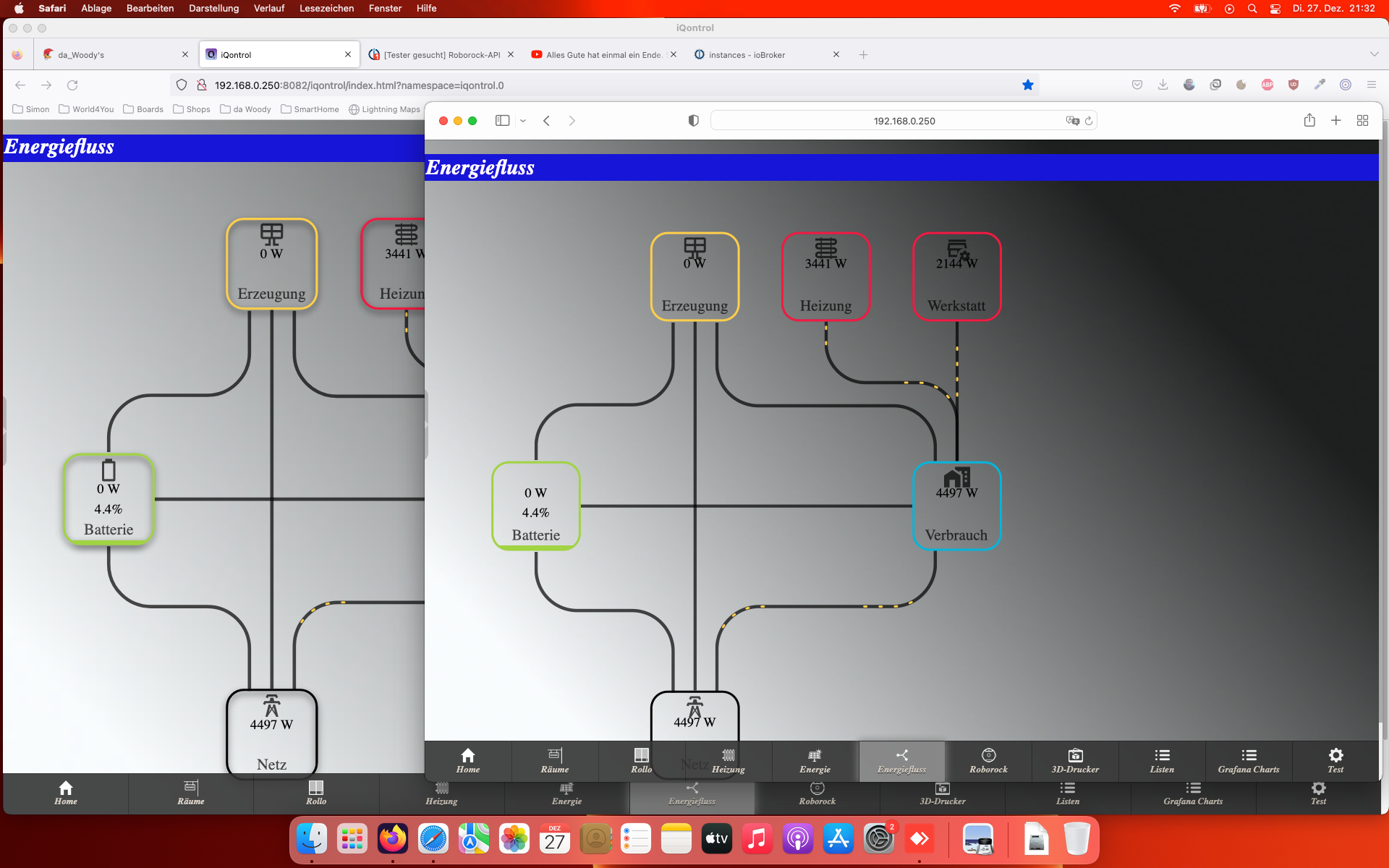The image size is (1389, 868).
Task: Toggle sidebar in front Safari window
Action: pos(502,121)
